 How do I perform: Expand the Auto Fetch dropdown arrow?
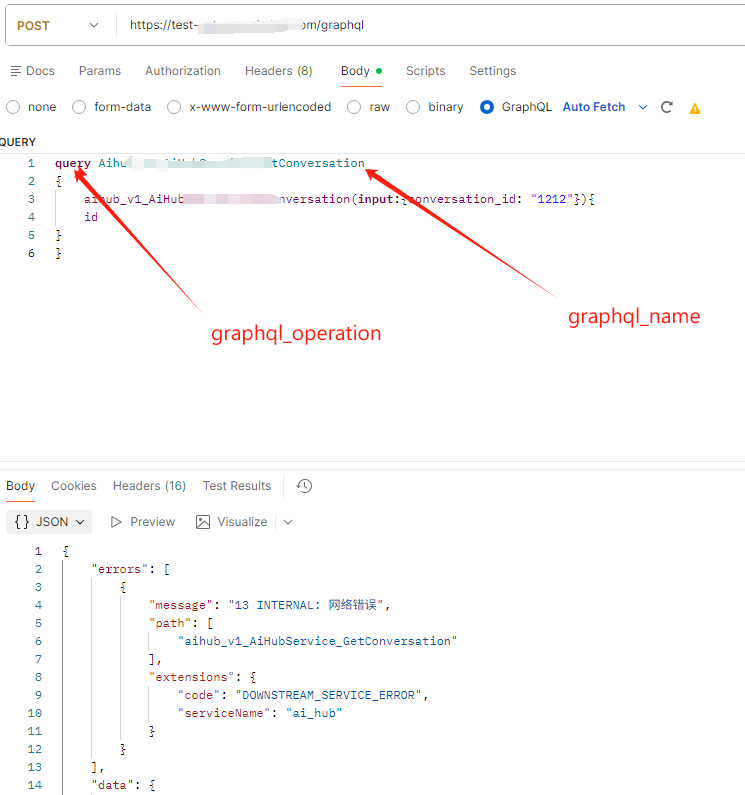click(643, 107)
